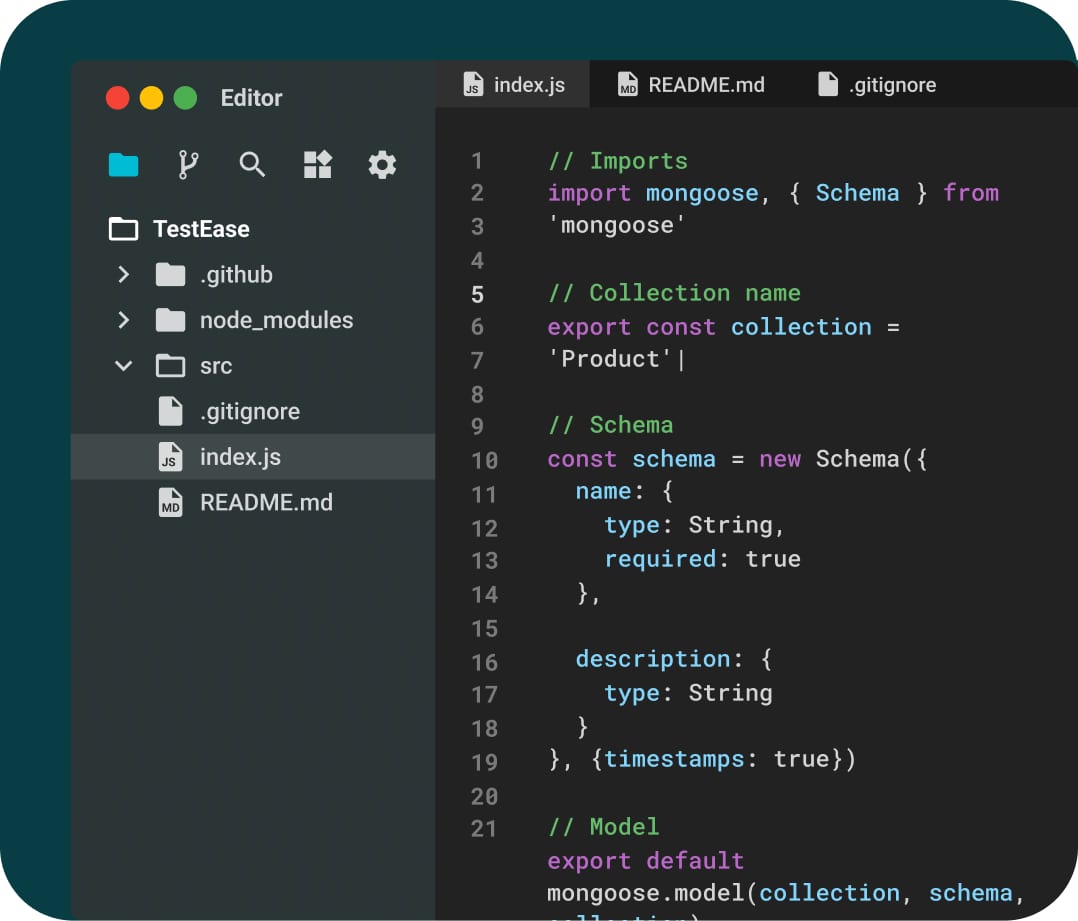Expand the node_modules folder chevron

[x=124, y=320]
